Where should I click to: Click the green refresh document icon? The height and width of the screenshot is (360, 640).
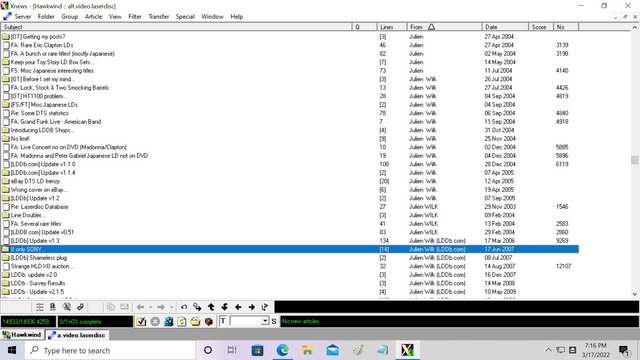pyautogui.click(x=182, y=322)
